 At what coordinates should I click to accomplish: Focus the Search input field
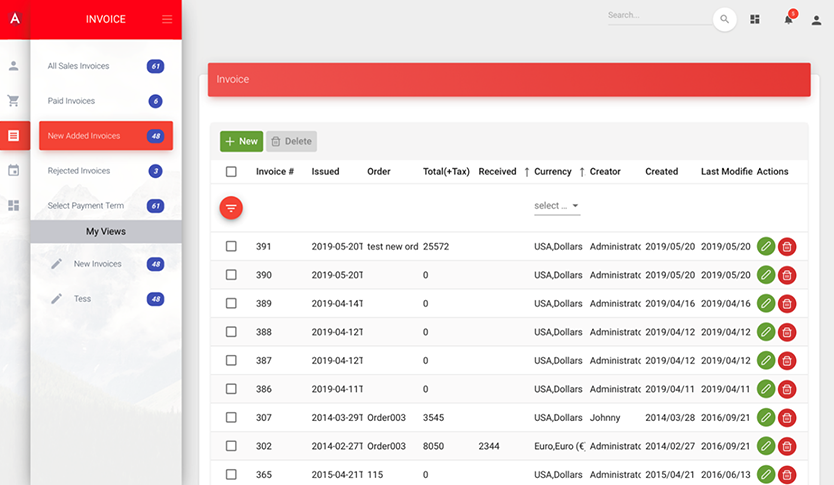click(x=656, y=16)
